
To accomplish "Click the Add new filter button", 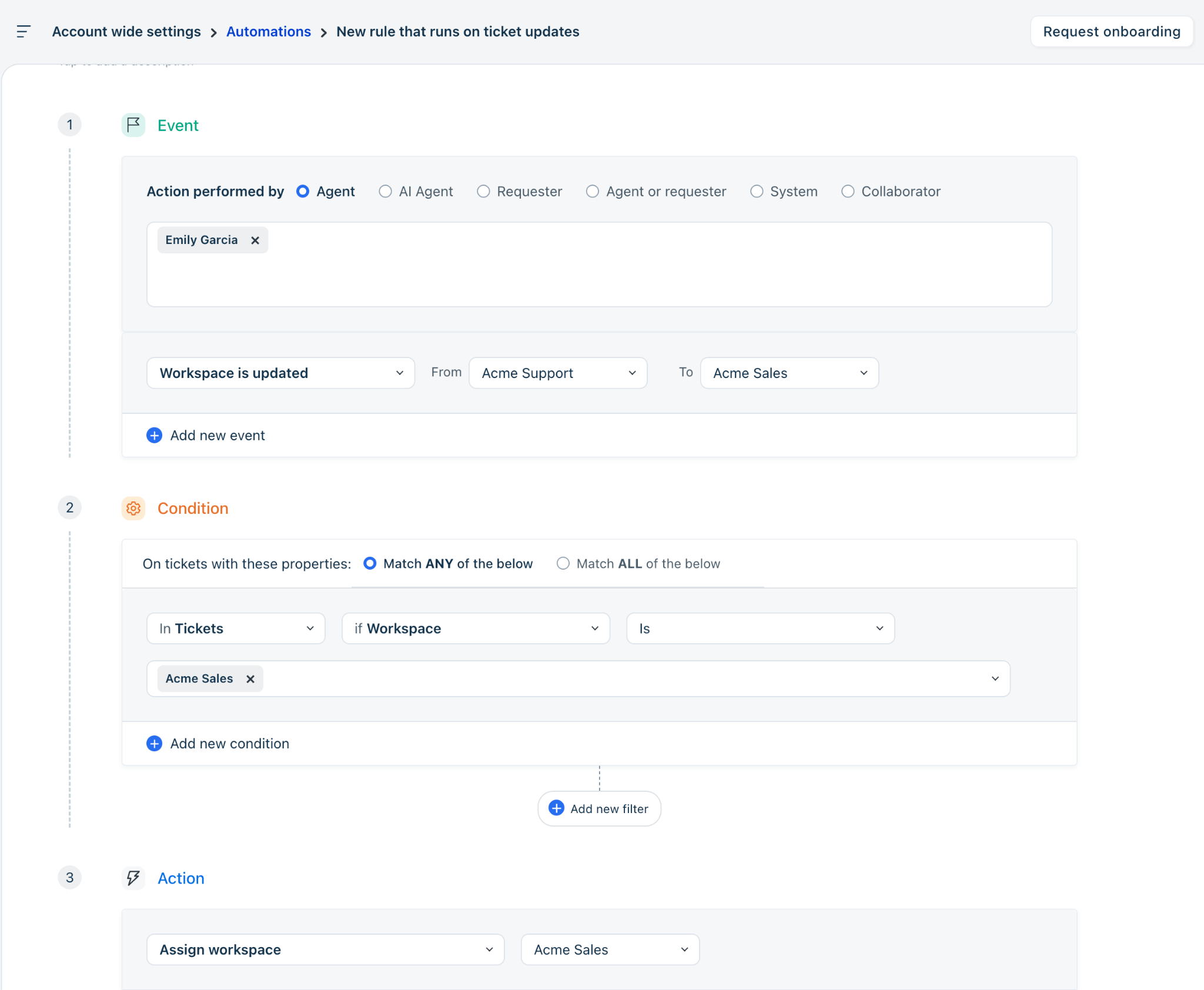I will pyautogui.click(x=599, y=808).
